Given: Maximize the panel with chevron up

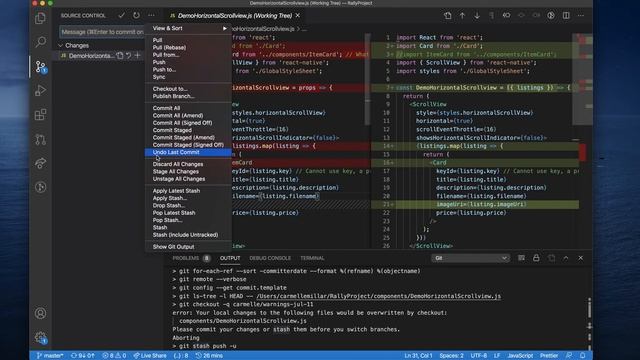Looking at the screenshot, I should pyautogui.click(x=566, y=258).
